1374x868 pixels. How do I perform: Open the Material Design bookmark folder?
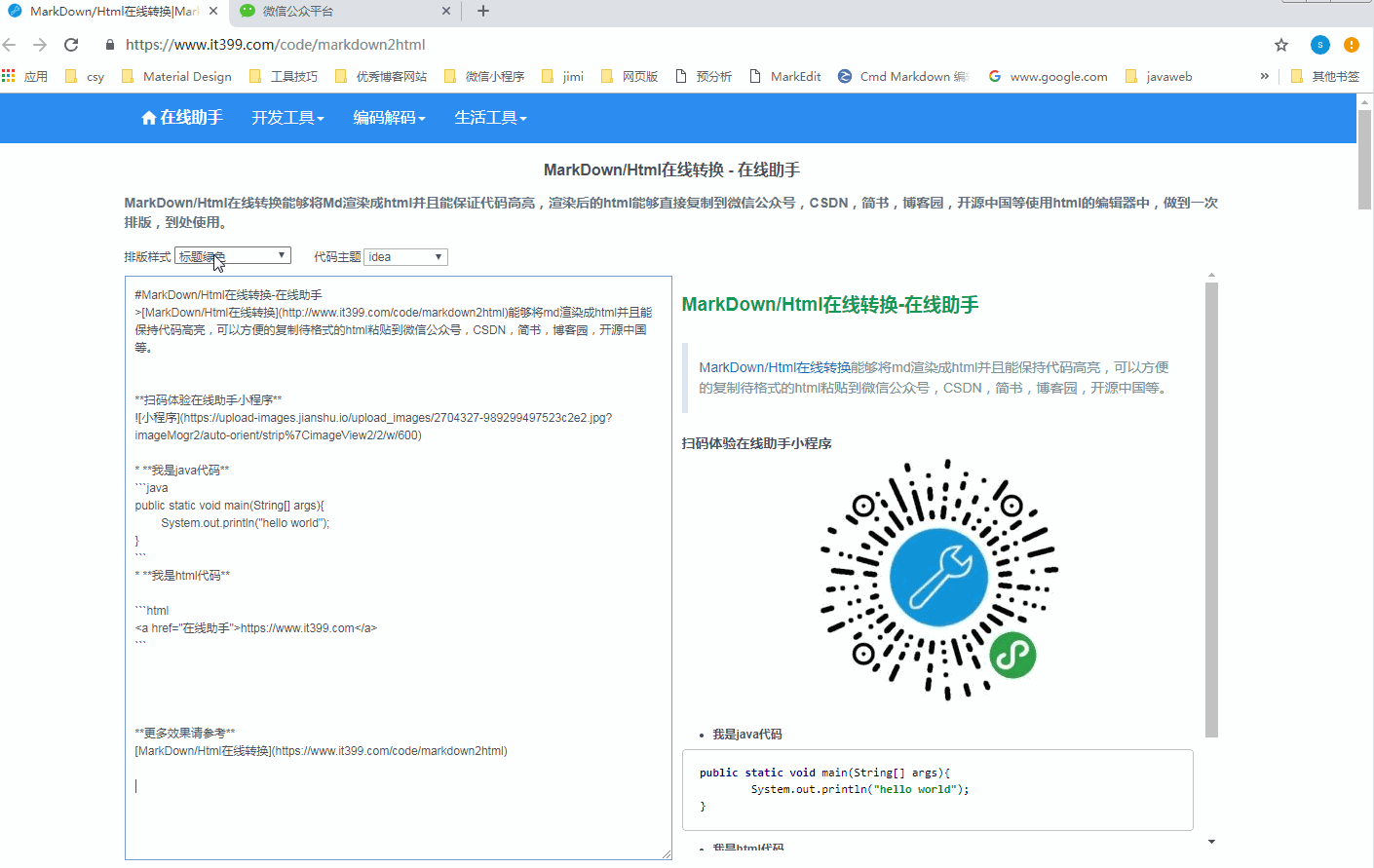tap(176, 76)
